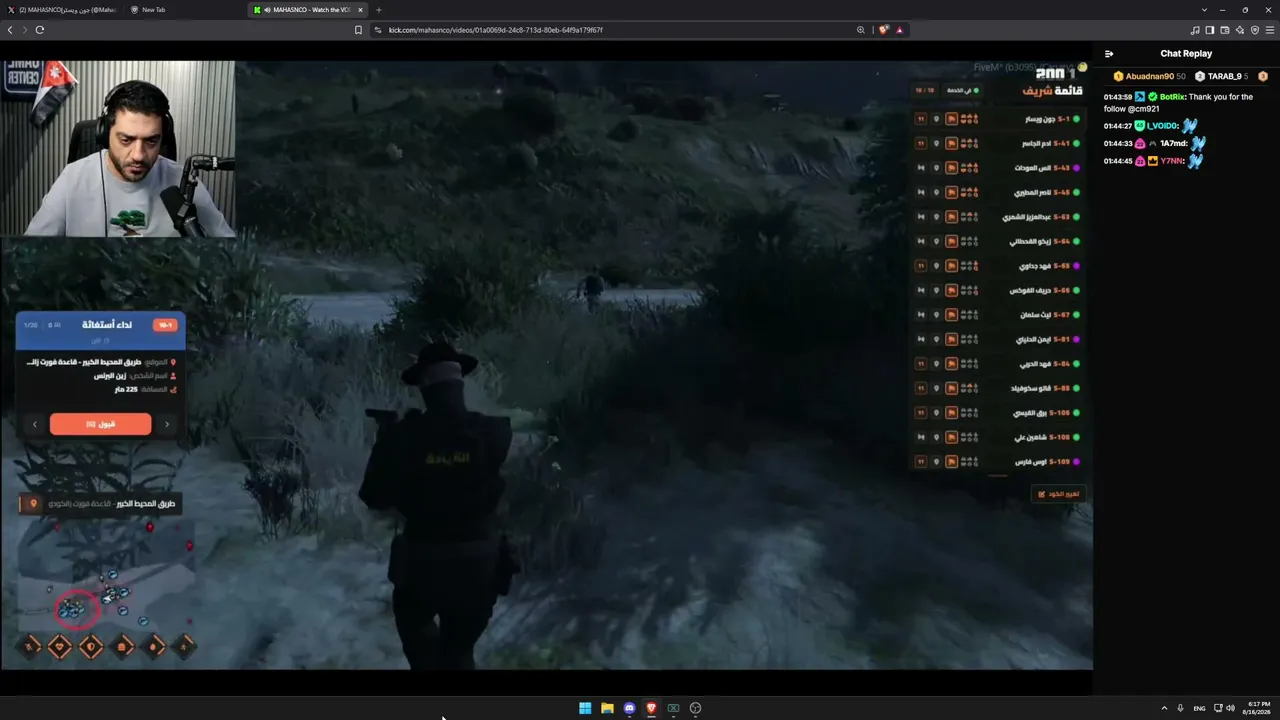Click Y7NN's crown badge icon
1280x720 pixels.
[x=1153, y=161]
